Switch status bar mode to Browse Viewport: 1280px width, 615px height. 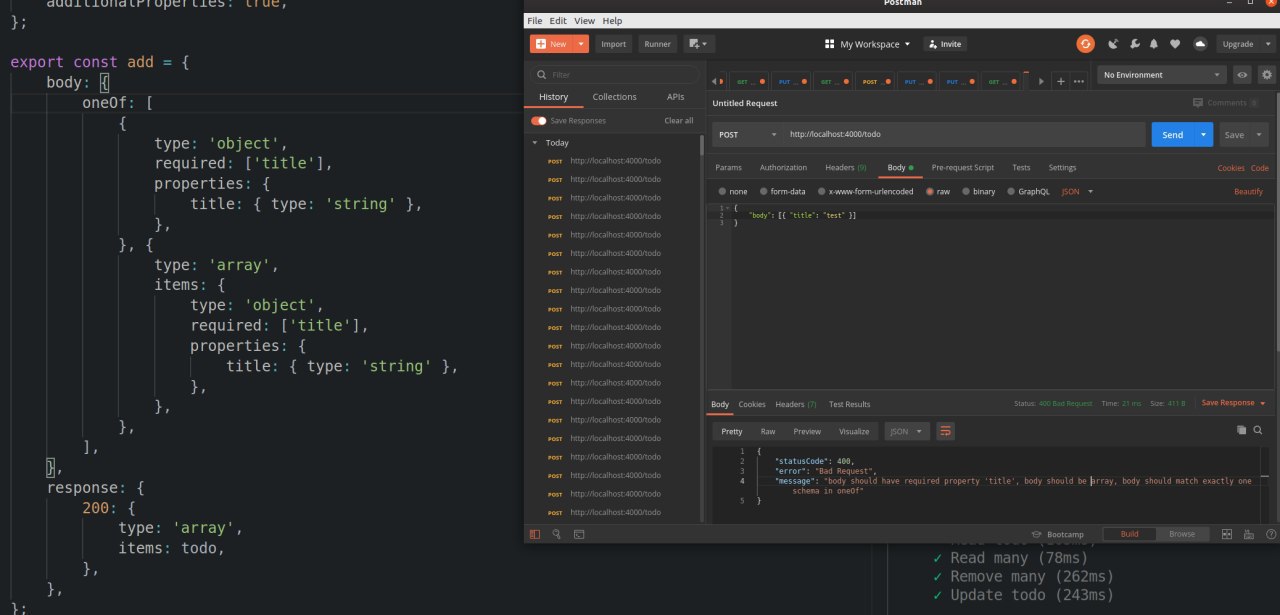[x=1182, y=534]
